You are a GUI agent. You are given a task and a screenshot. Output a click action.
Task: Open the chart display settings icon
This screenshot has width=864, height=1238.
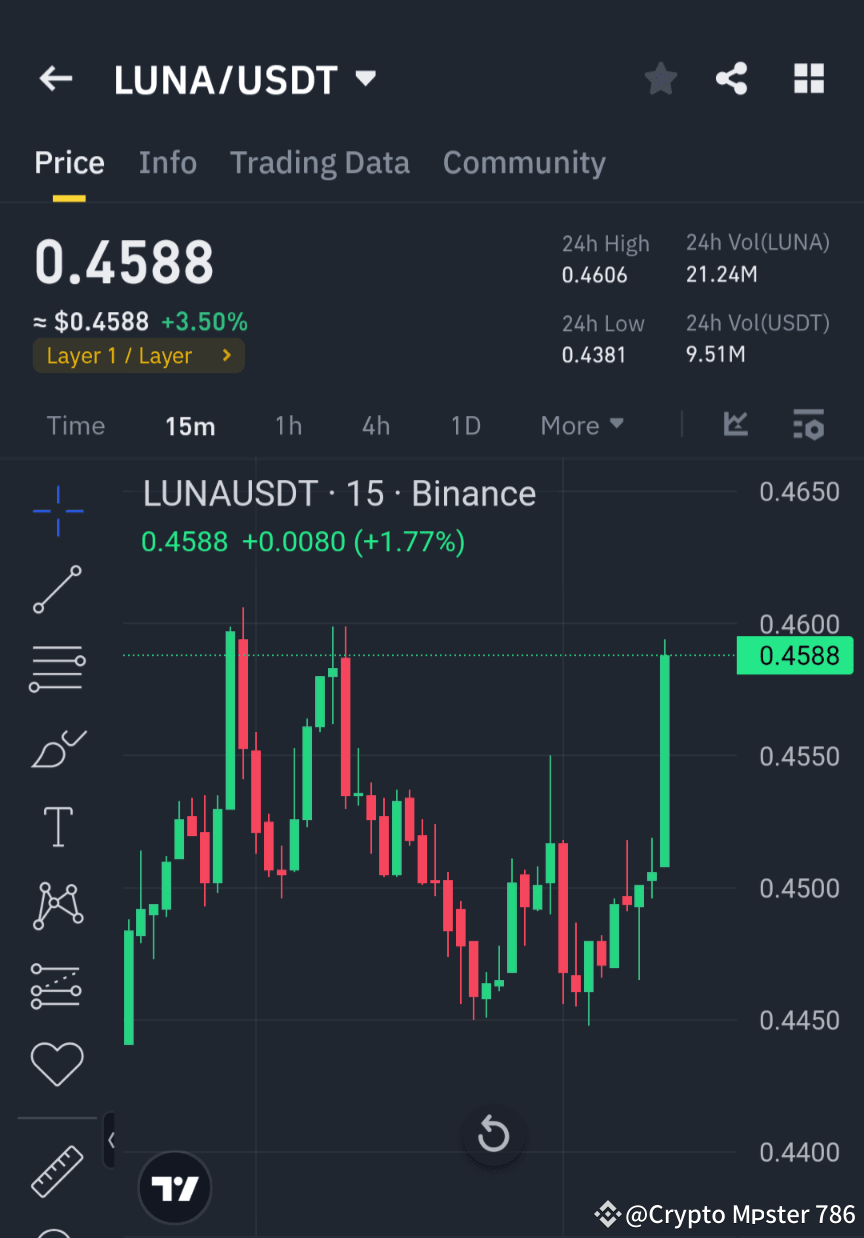tap(809, 425)
